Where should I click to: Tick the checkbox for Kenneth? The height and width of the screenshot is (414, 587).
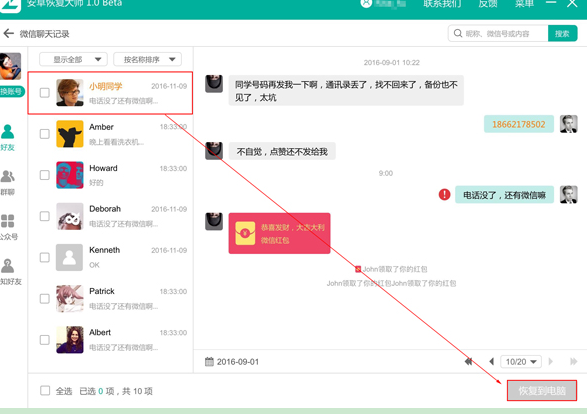tap(45, 257)
